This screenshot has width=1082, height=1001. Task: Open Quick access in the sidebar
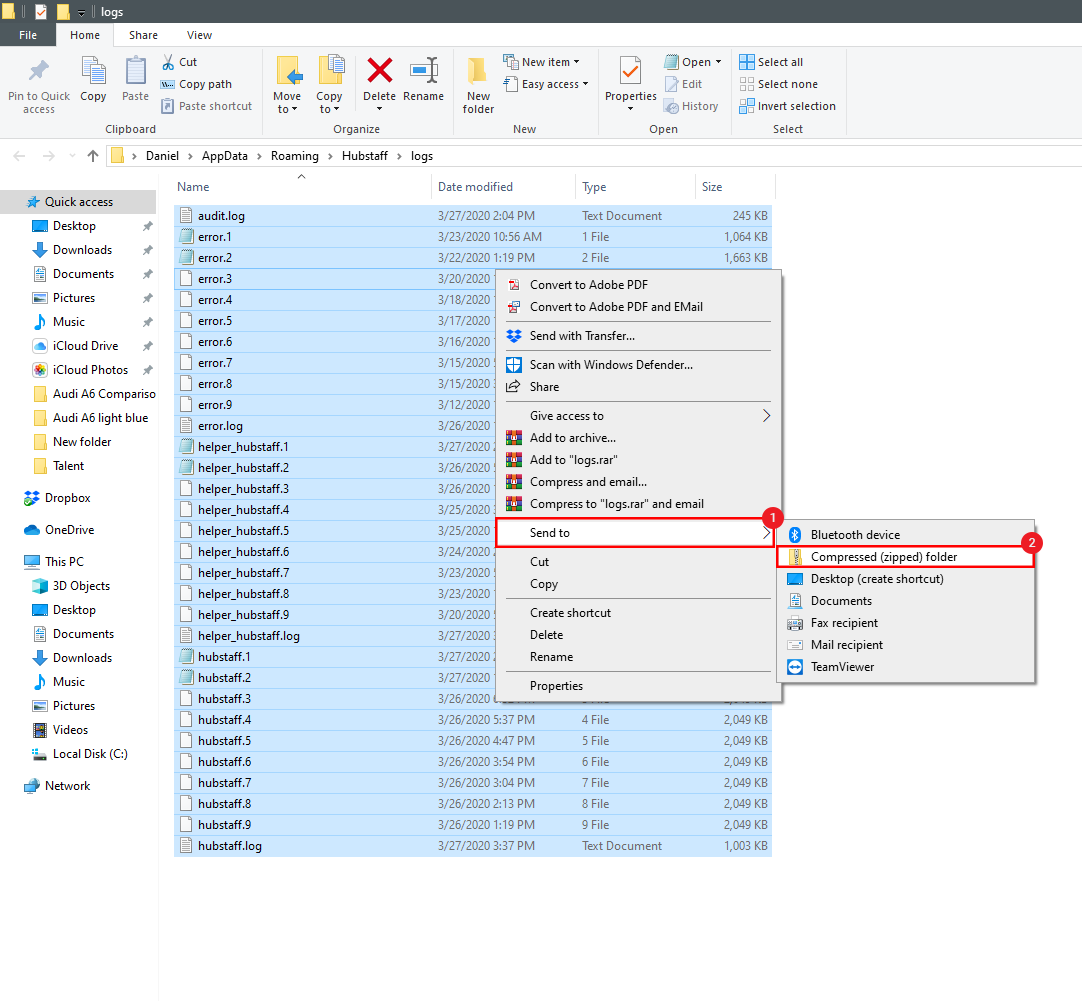78,201
